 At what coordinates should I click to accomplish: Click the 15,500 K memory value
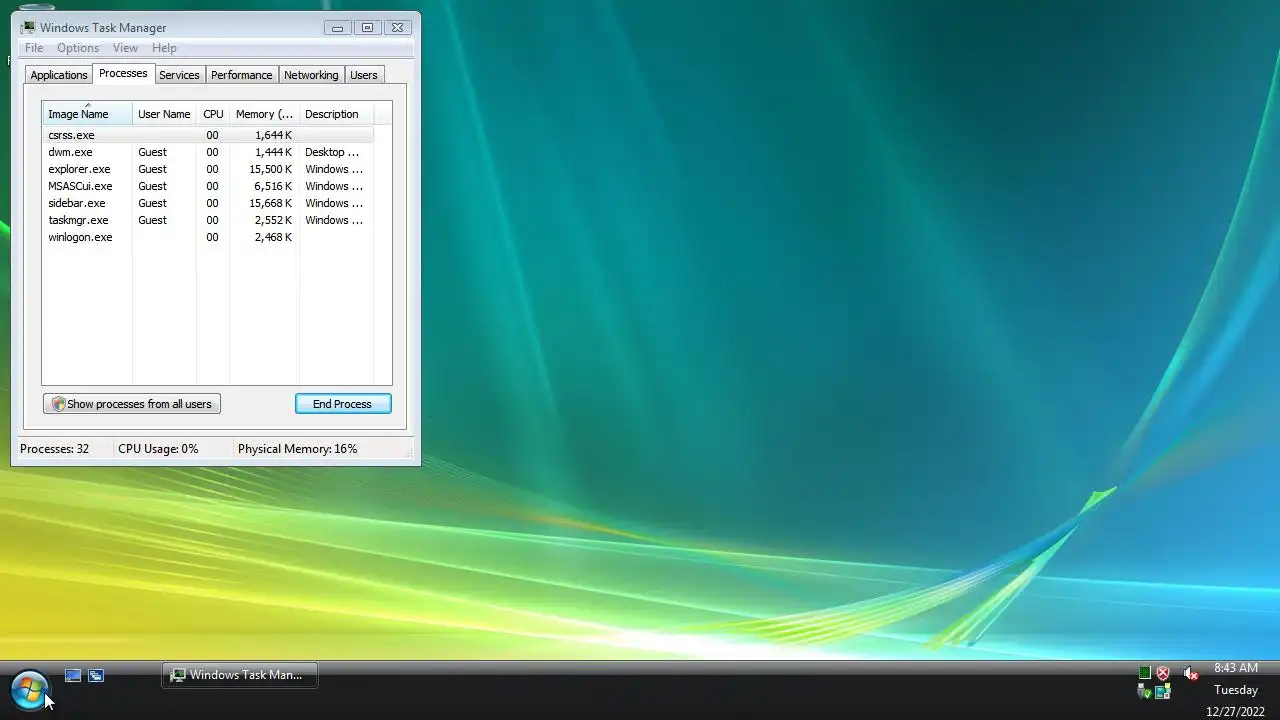click(x=270, y=169)
